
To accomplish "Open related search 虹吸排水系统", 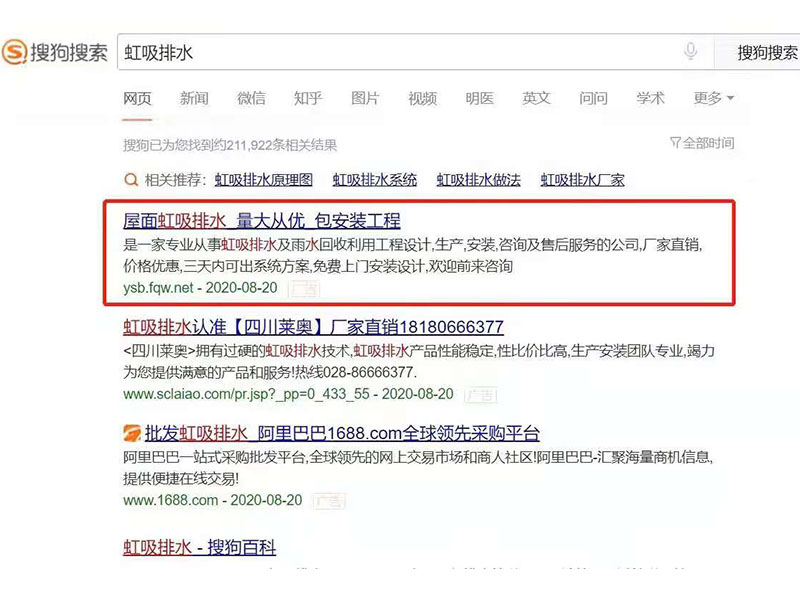I will [375, 180].
